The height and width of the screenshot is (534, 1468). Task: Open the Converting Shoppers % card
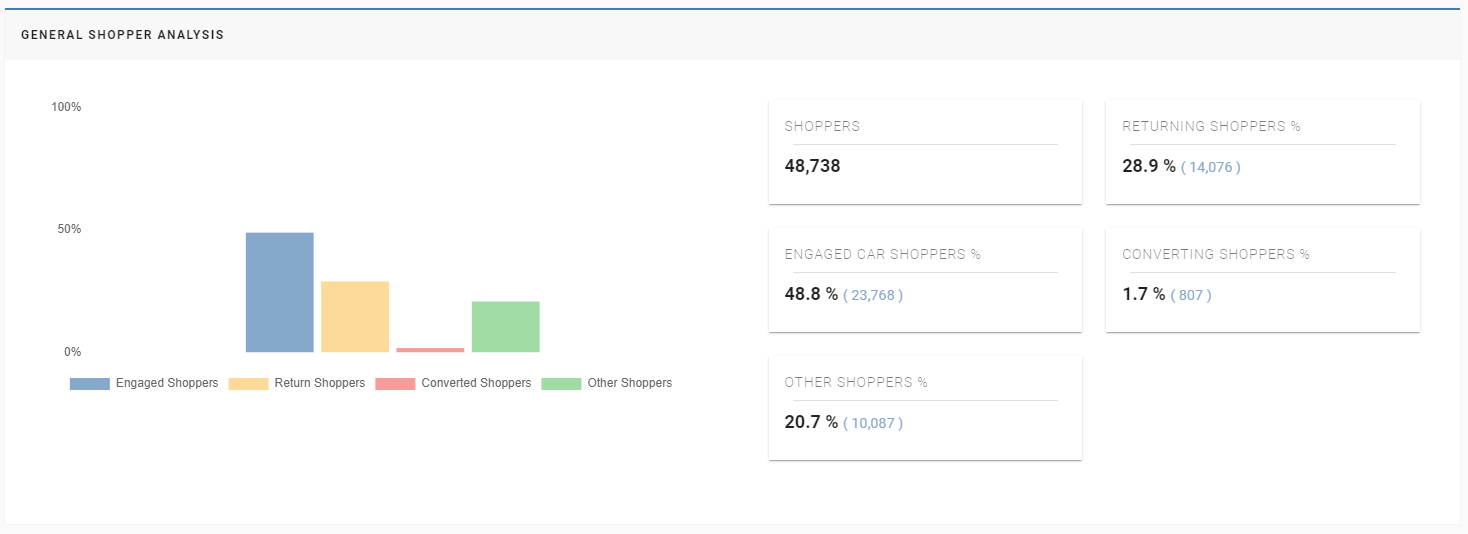(x=1262, y=279)
